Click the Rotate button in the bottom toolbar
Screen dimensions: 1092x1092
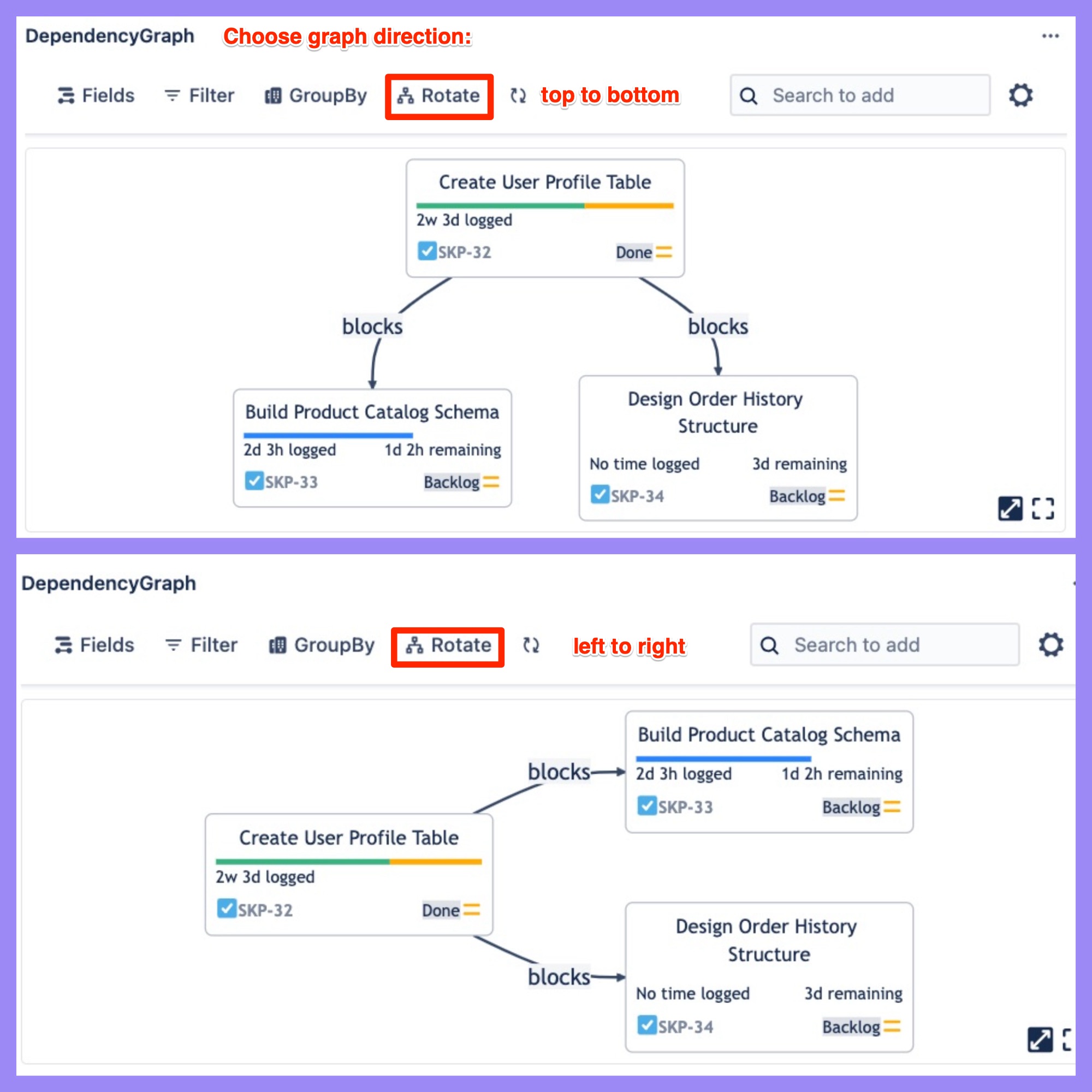click(448, 645)
